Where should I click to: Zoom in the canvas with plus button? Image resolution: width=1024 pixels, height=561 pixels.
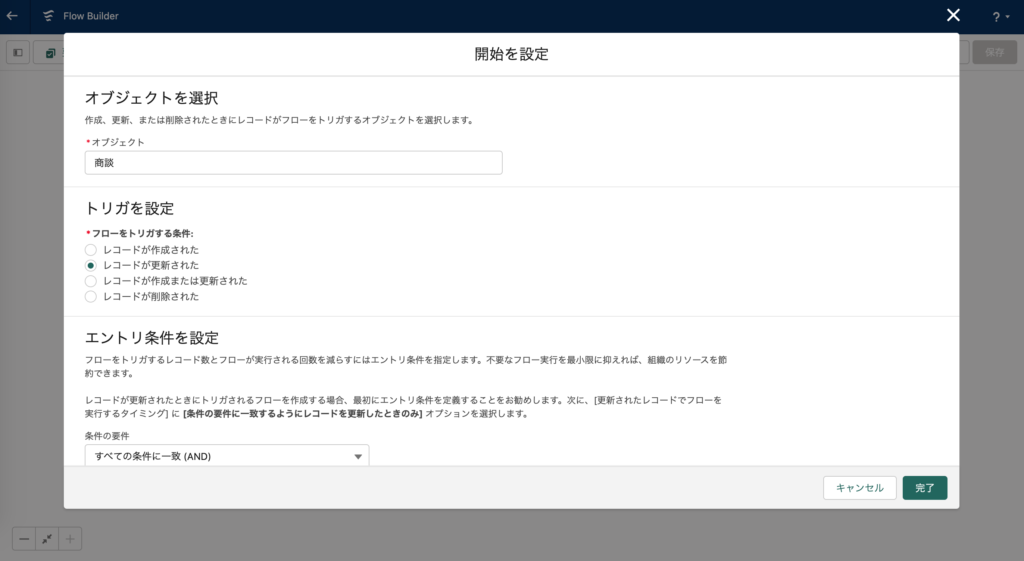click(70, 539)
